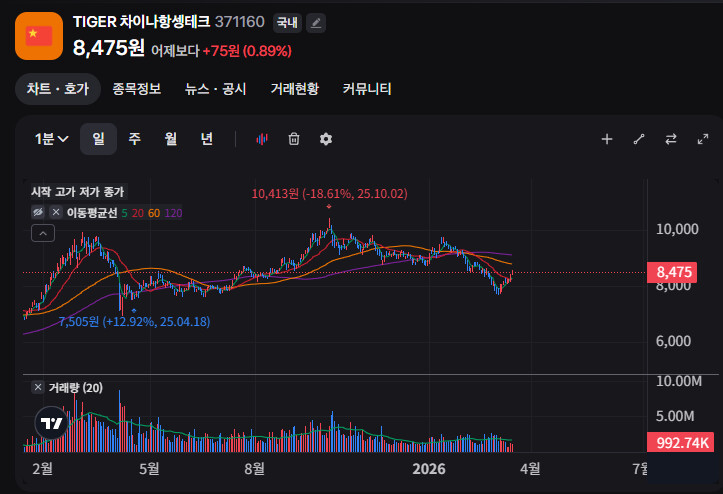The image size is (723, 494).
Task: Remove the 거래량 (20) indicator with X
Action: coord(38,387)
